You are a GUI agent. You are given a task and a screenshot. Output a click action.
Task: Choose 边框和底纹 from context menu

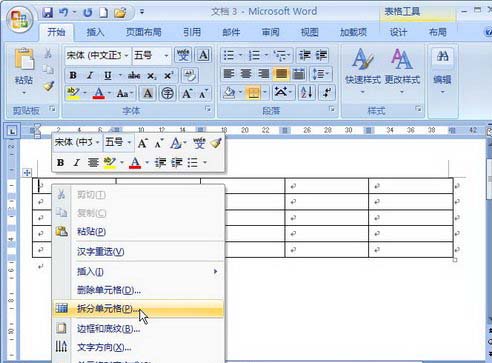pos(138,329)
